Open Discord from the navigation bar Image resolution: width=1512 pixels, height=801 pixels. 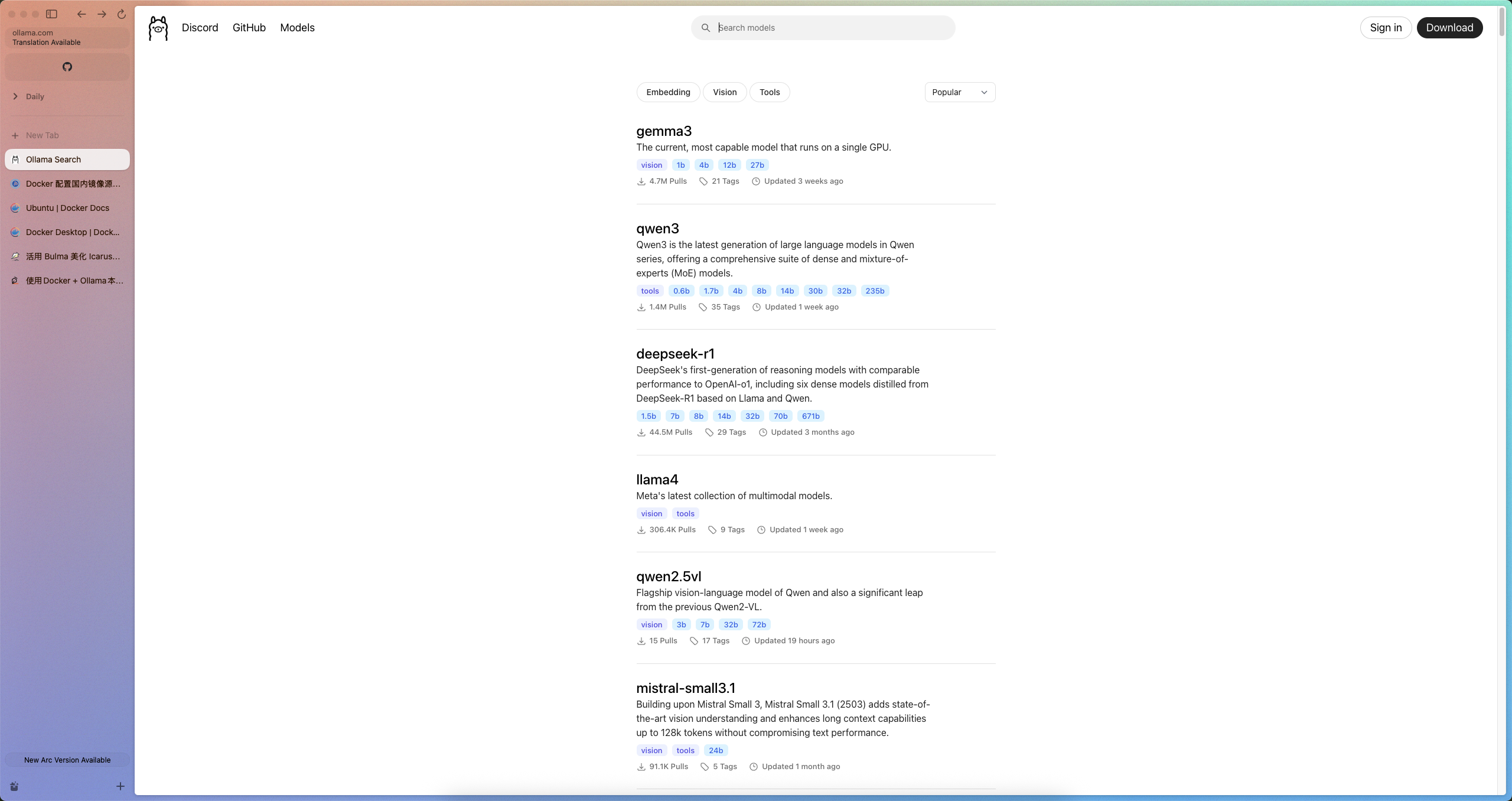coord(200,28)
